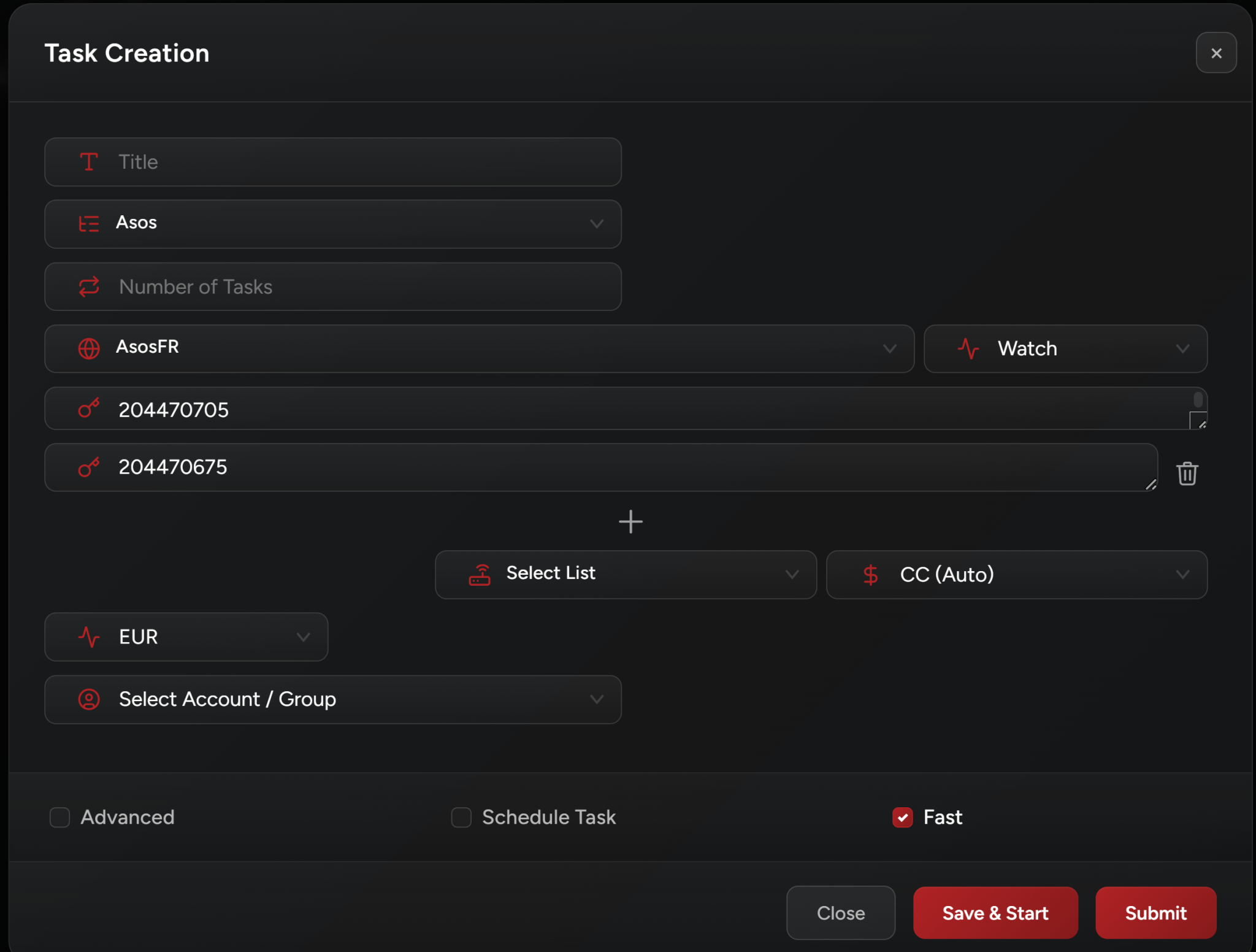The image size is (1256, 952).
Task: Click the user icon in Select Account
Action: [x=89, y=699]
